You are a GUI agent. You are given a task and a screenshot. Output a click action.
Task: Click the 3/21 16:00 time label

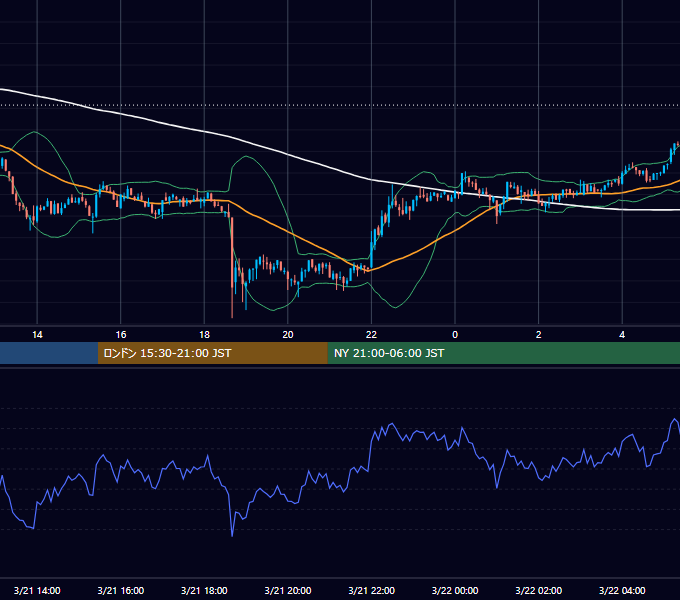[x=121, y=590]
